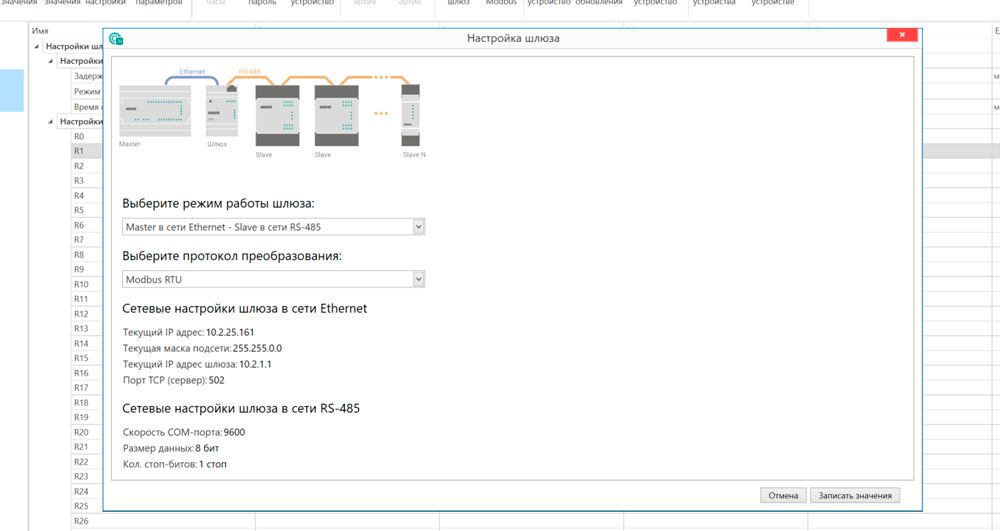Screen dimensions: 1000x531
Task: Click the RS-485 link label in the diagram
Action: pyautogui.click(x=249, y=72)
